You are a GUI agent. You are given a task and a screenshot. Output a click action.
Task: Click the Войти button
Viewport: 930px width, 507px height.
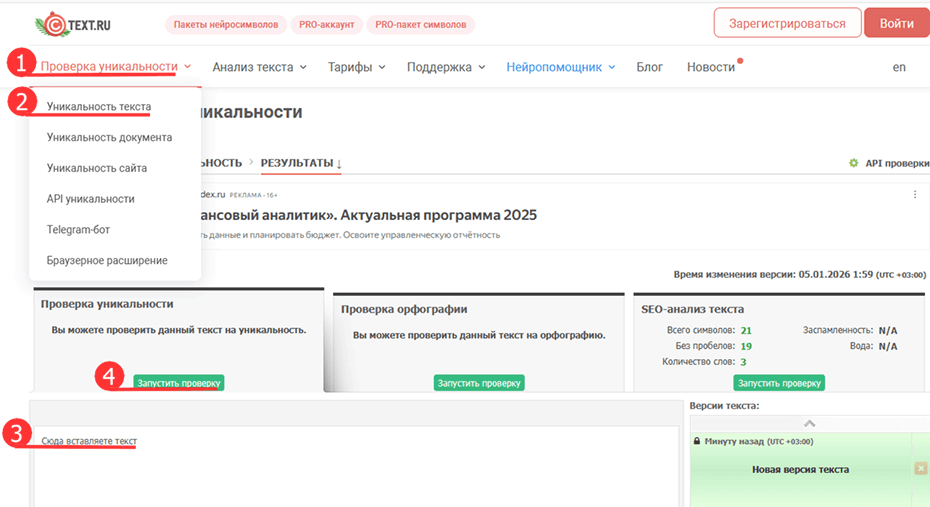pos(897,24)
